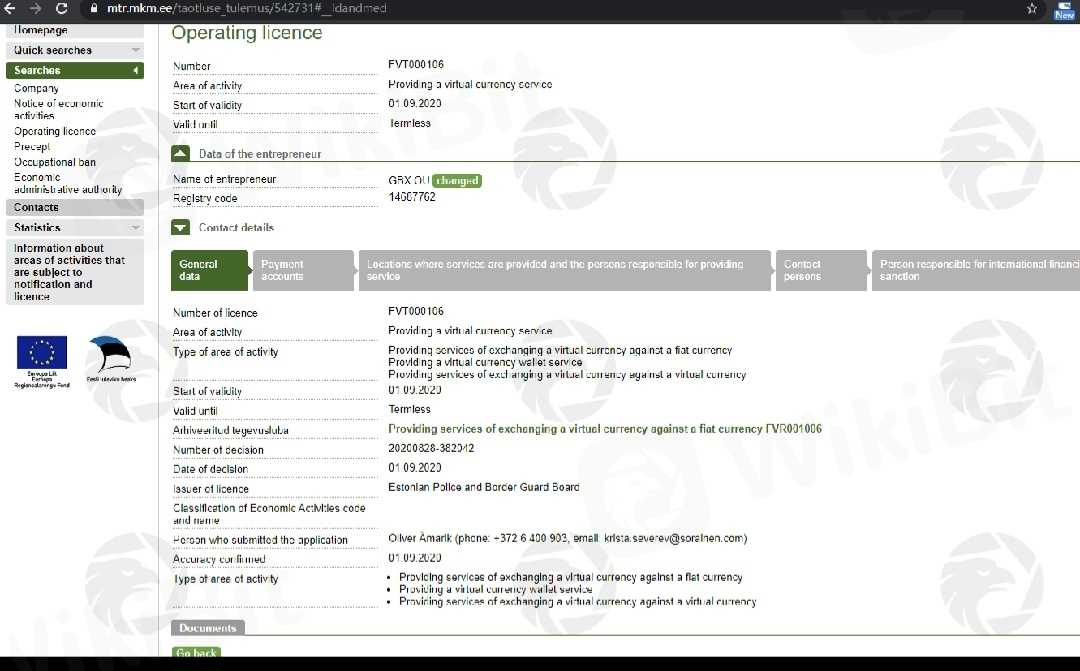Expand the Quick searches sidebar section
Image resolution: width=1080 pixels, height=671 pixels.
point(75,50)
